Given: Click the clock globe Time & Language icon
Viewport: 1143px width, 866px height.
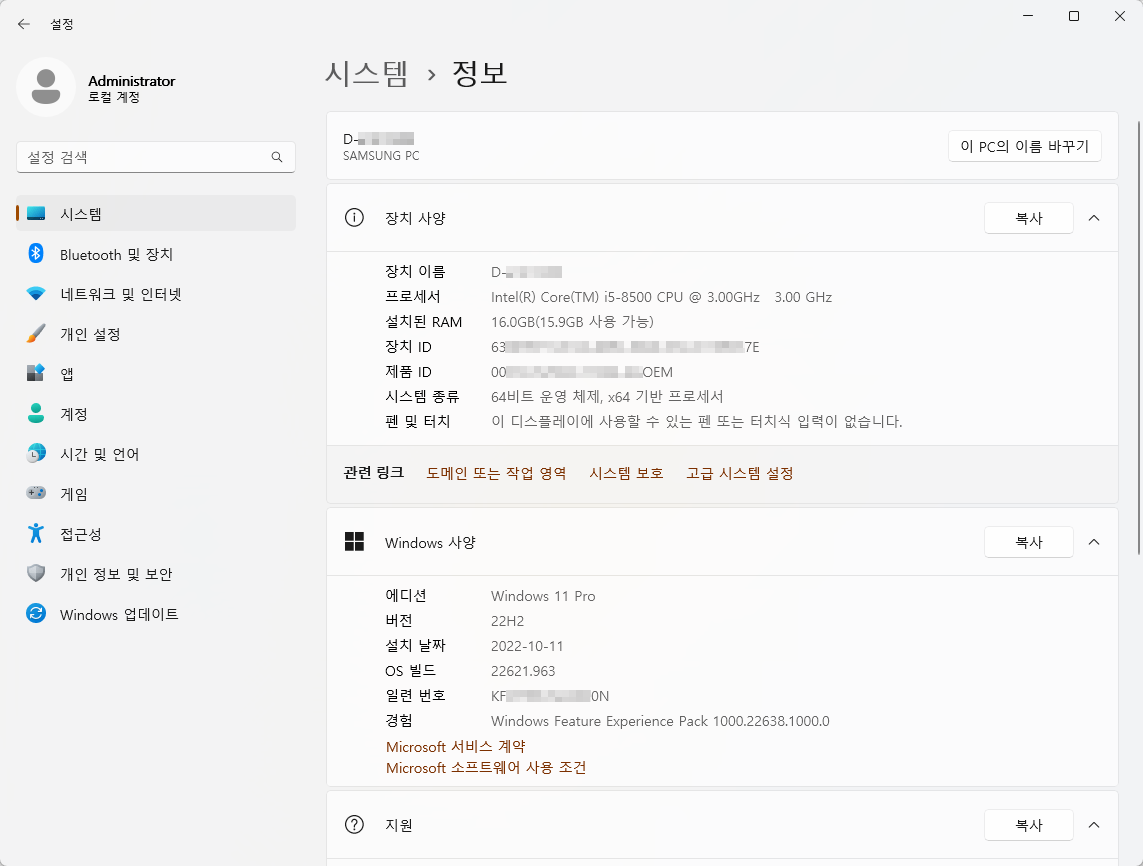Looking at the screenshot, I should tap(36, 453).
